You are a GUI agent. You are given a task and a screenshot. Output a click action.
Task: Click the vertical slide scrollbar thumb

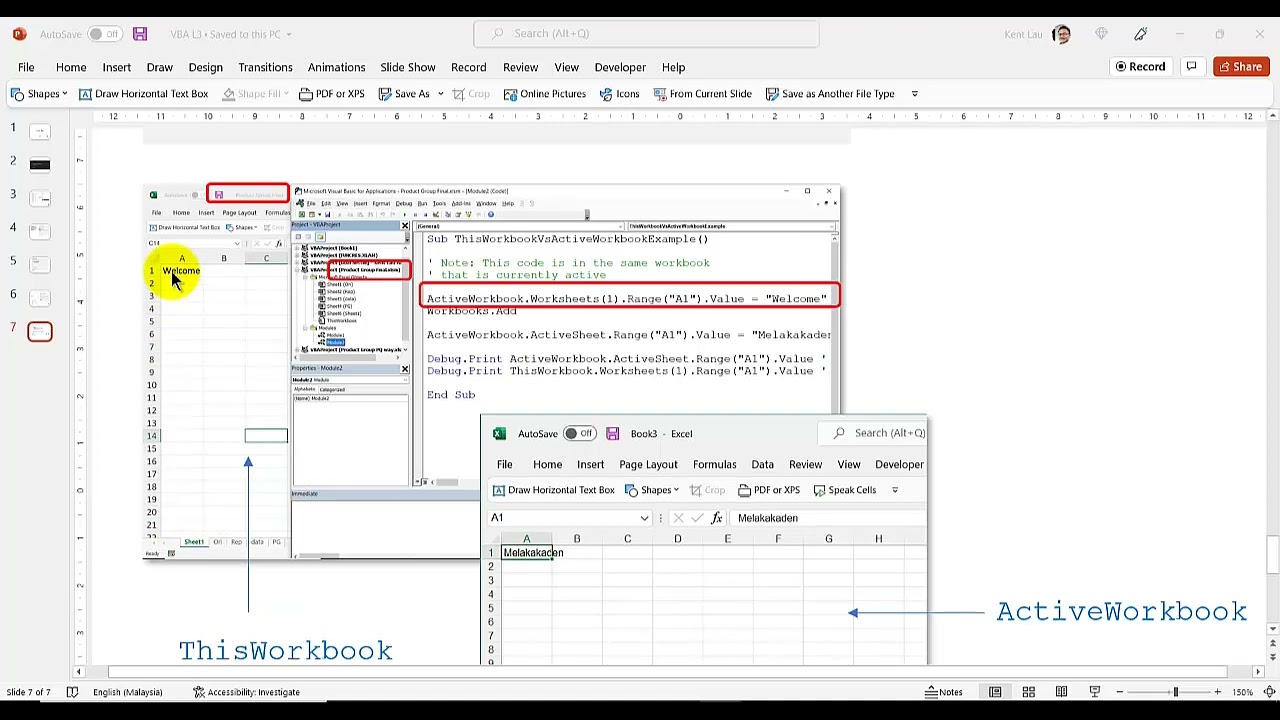1272,552
